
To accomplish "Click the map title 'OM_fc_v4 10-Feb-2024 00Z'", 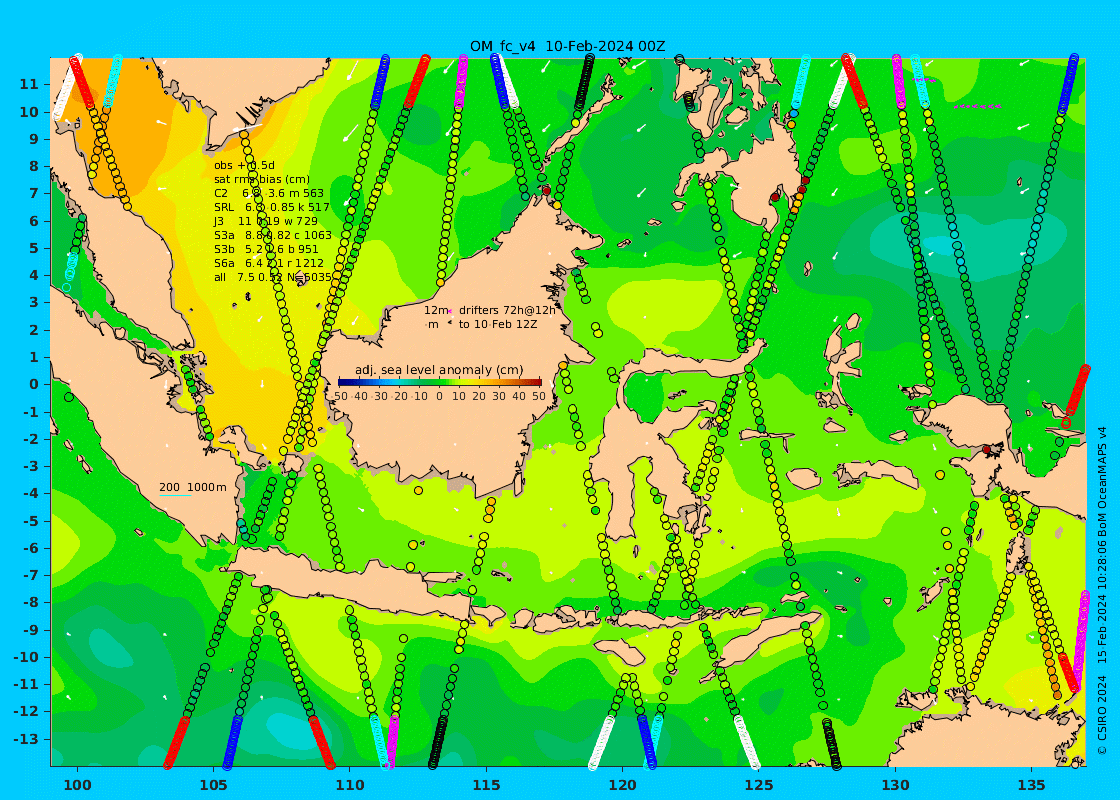I will pyautogui.click(x=567, y=46).
